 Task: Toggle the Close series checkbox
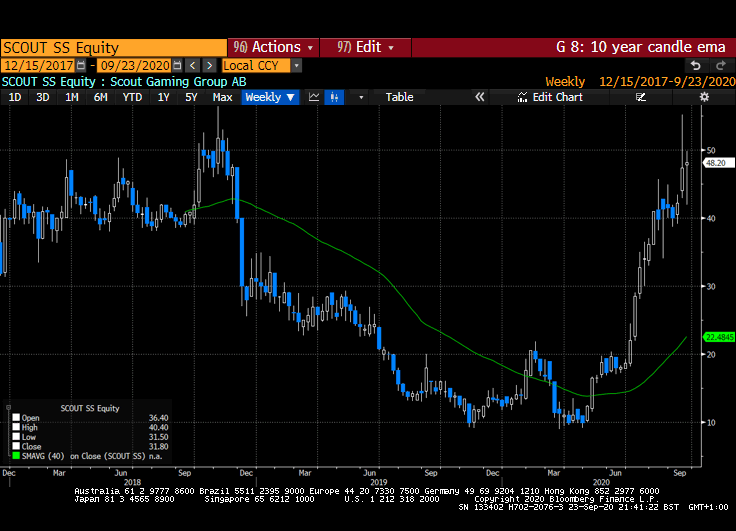[16, 446]
